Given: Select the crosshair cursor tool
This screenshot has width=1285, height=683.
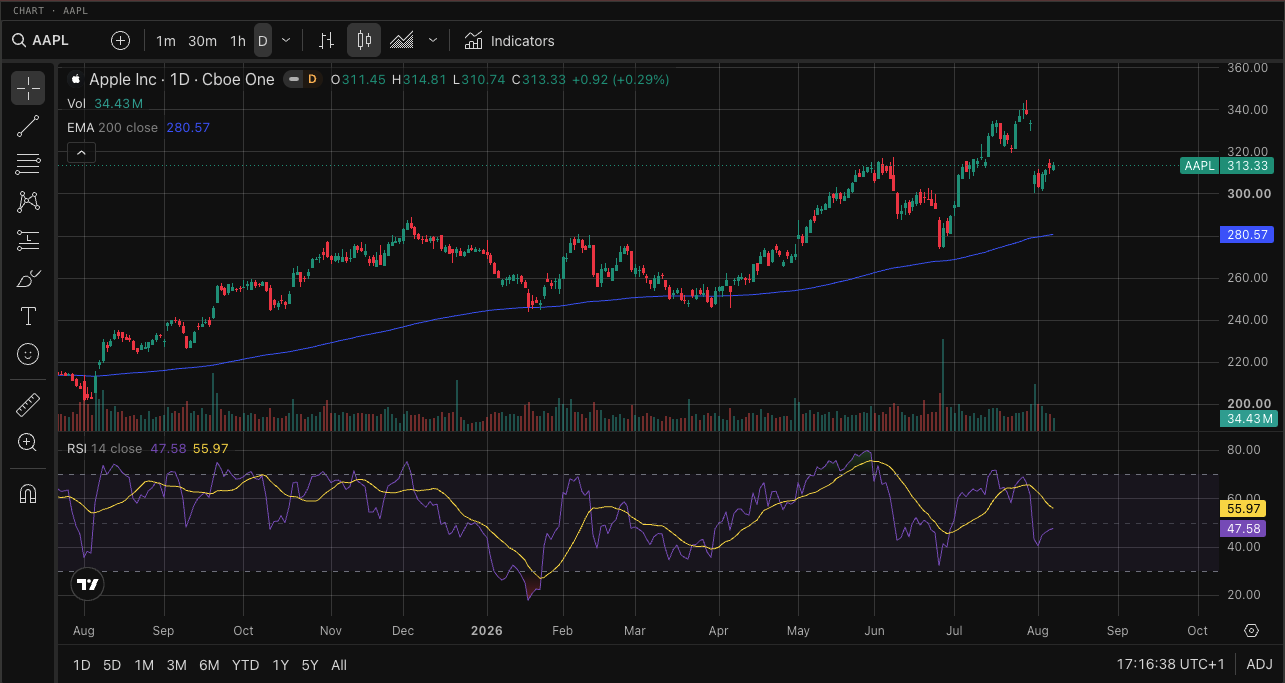Looking at the screenshot, I should (x=28, y=88).
